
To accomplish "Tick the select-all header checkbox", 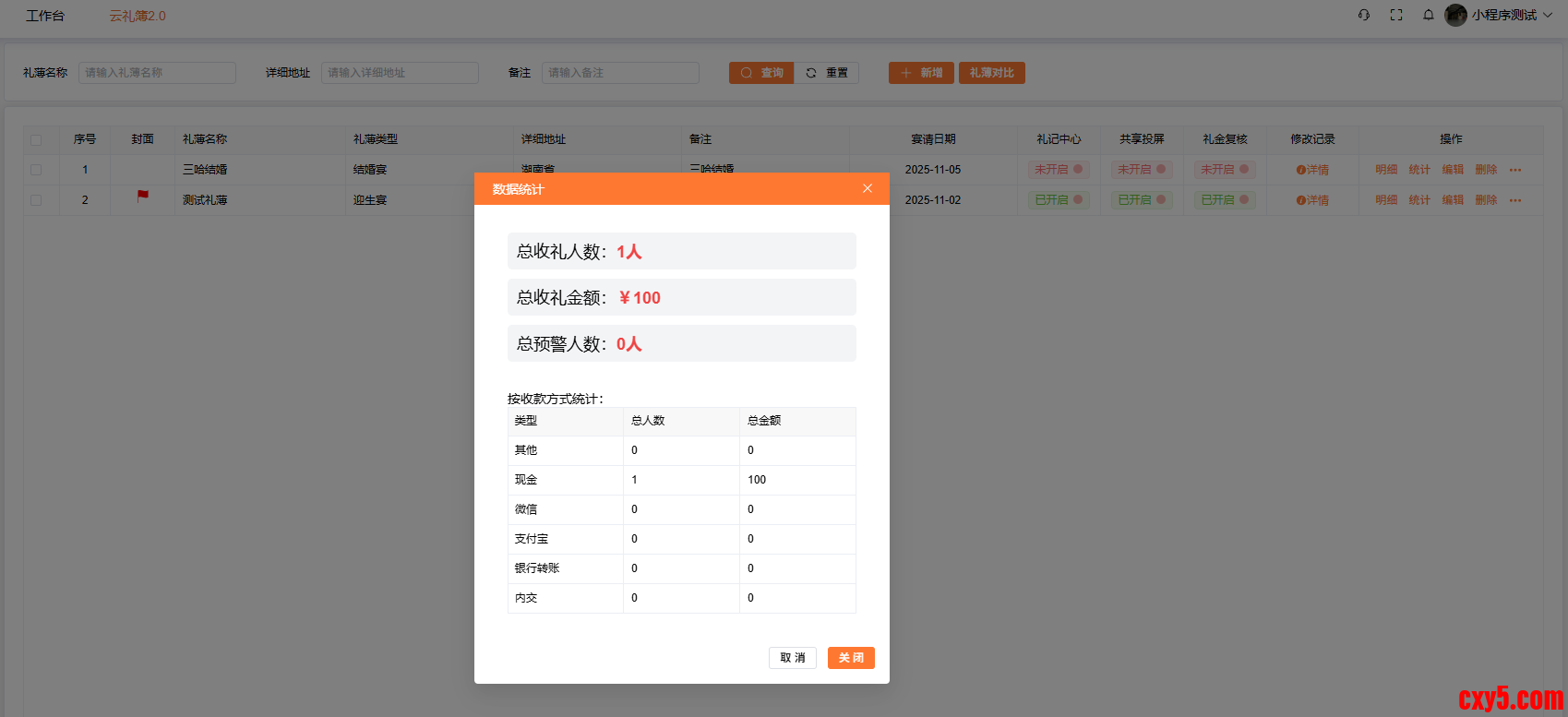I will (36, 140).
